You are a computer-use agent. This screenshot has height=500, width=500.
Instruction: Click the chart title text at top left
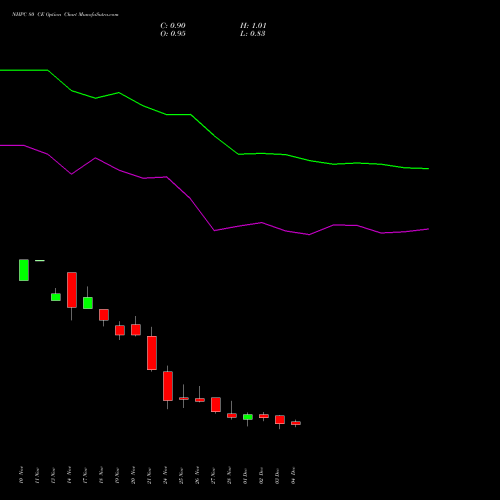pos(65,15)
